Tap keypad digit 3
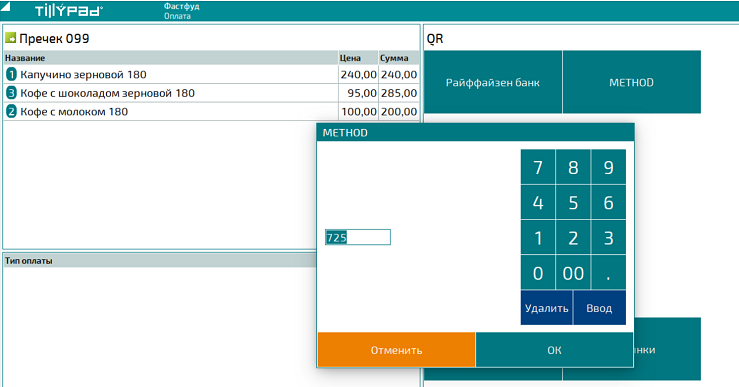Screen dimensions: 739x387 click(608, 238)
